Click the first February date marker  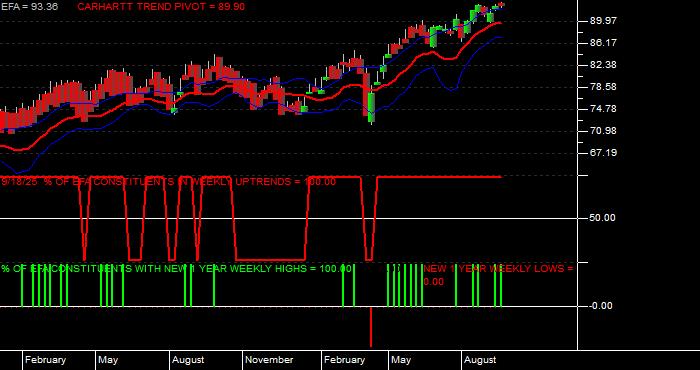(x=45, y=360)
